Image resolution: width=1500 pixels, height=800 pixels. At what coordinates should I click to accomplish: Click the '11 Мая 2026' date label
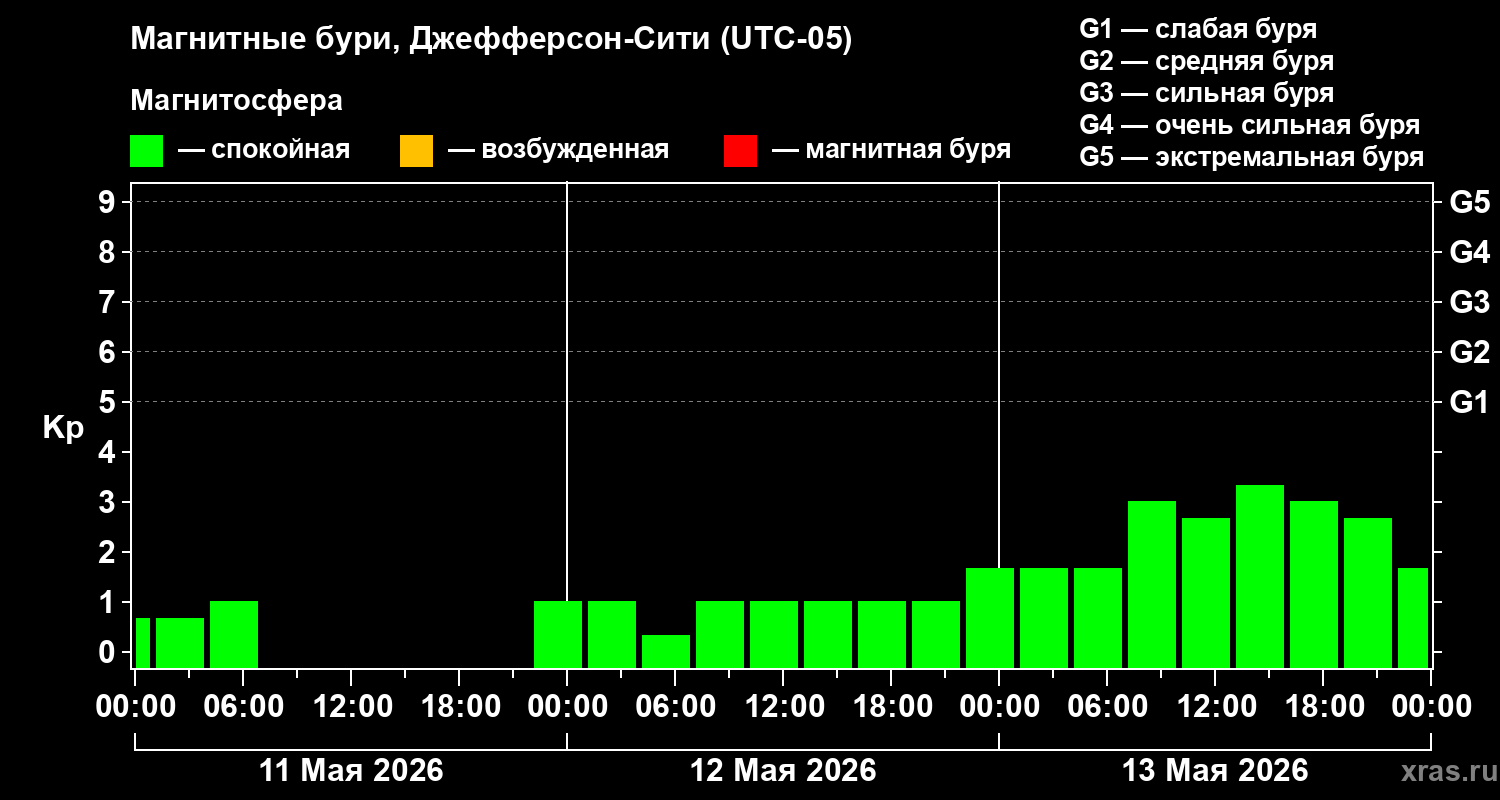coord(351,771)
